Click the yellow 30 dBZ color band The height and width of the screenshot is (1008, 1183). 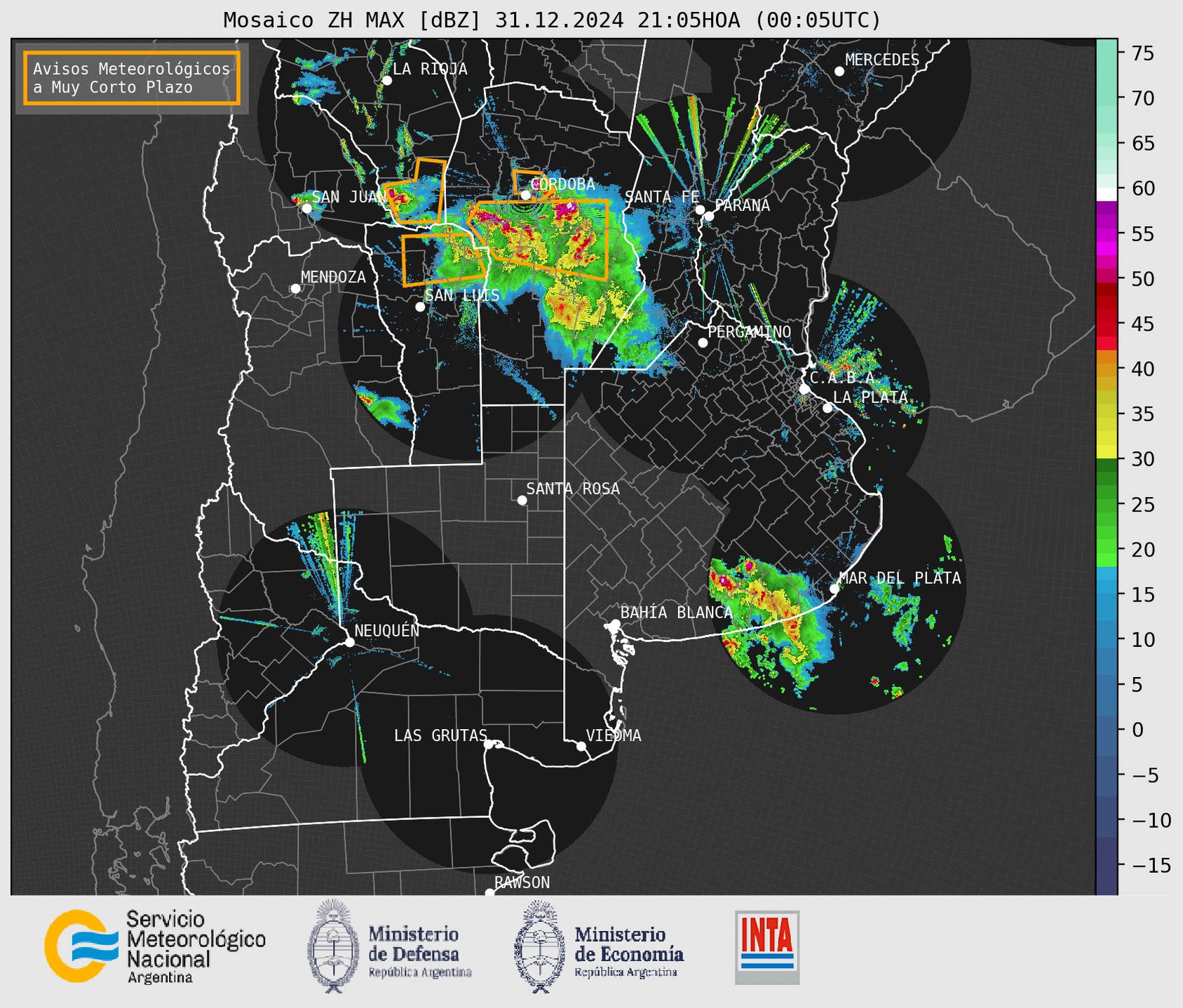1107,452
